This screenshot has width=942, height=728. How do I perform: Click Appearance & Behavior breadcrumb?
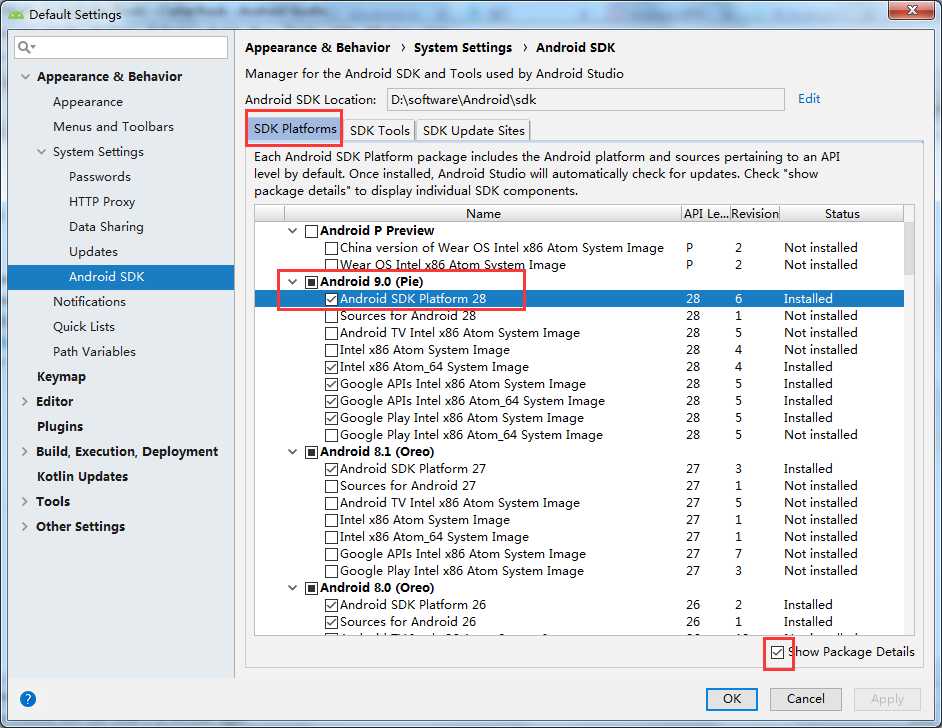tap(317, 47)
